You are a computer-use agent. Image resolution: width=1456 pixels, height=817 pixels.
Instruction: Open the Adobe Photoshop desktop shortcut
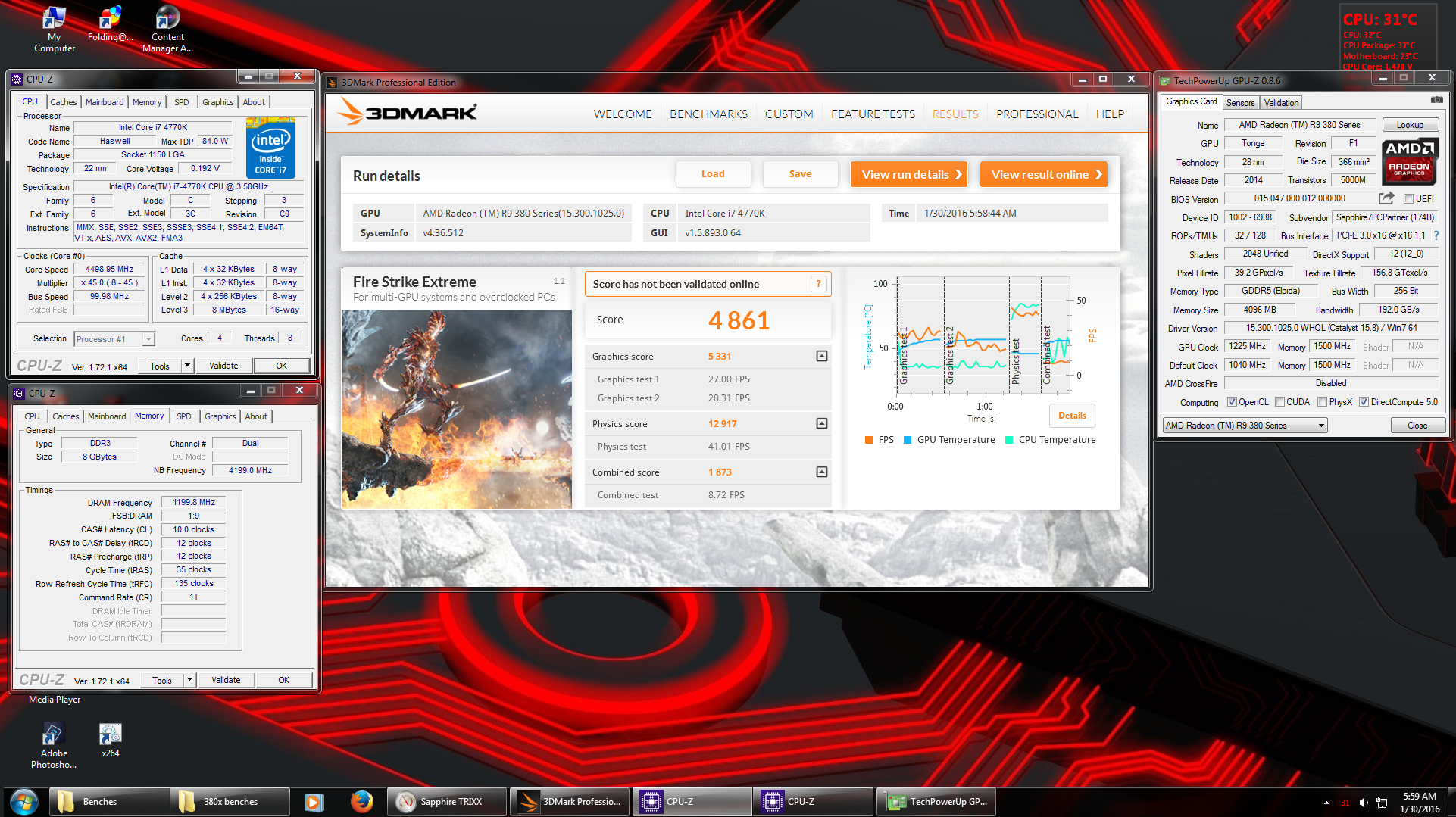(54, 746)
